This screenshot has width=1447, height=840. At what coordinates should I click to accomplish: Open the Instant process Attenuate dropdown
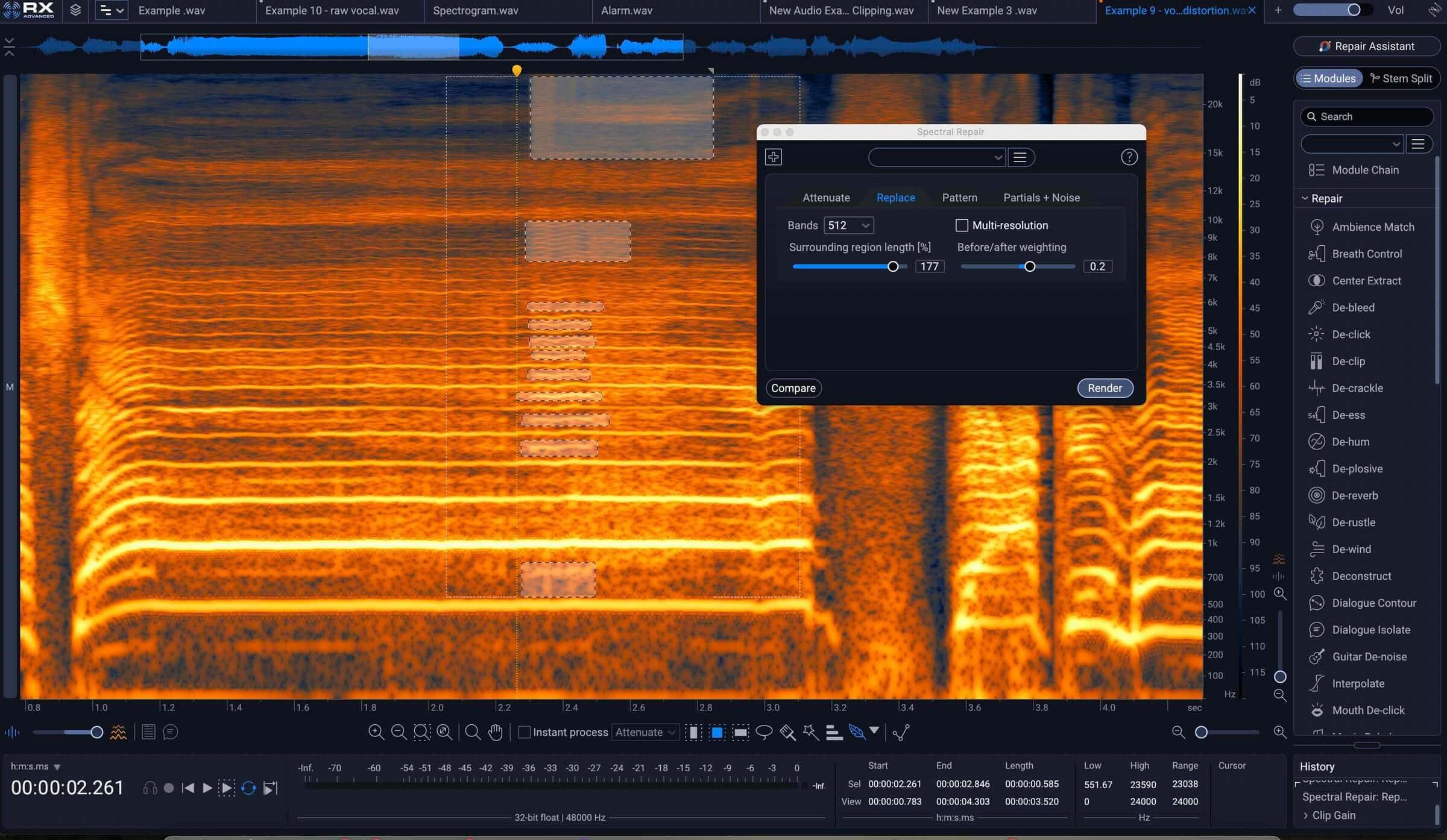[645, 732]
